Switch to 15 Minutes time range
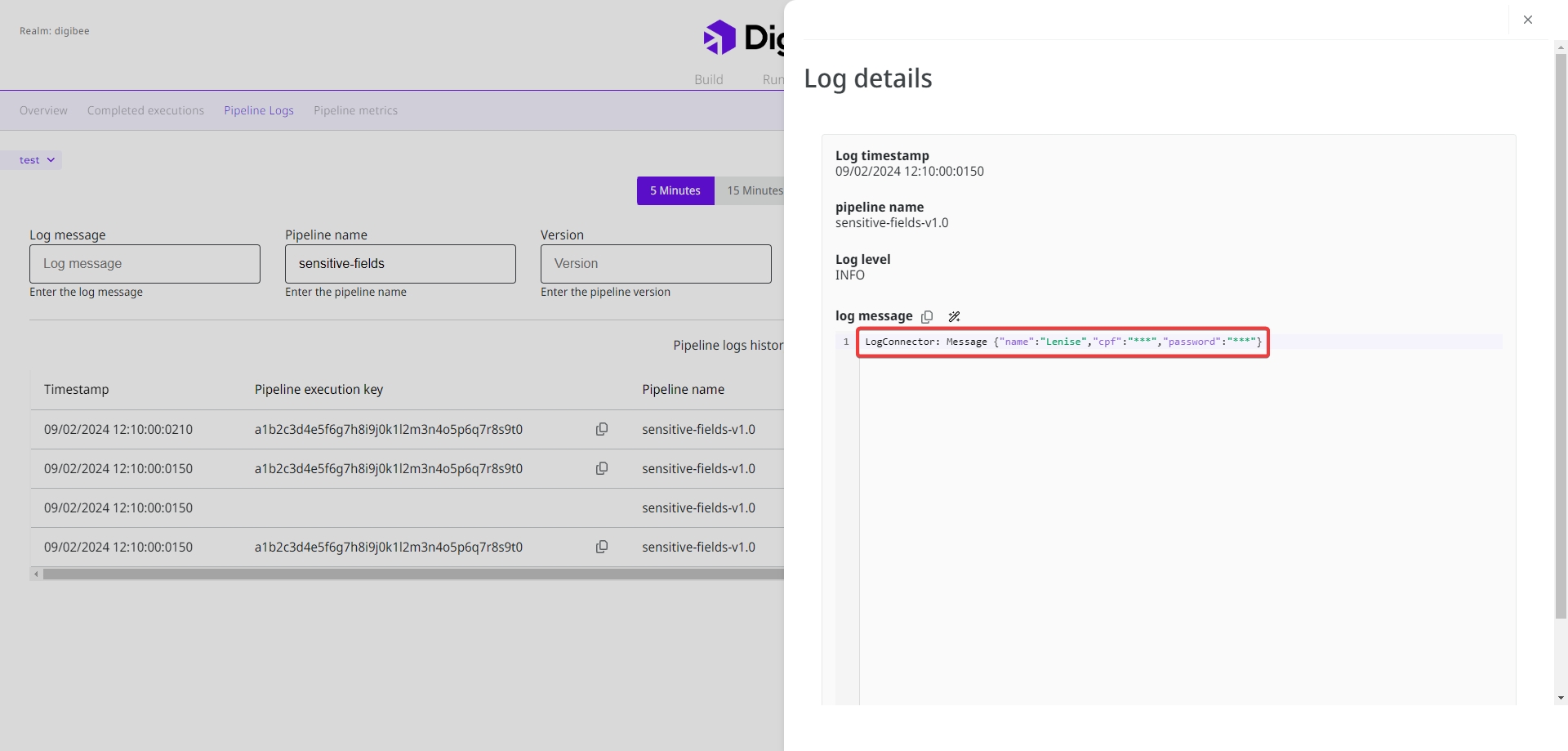Image resolution: width=1568 pixels, height=751 pixels. 753,191
